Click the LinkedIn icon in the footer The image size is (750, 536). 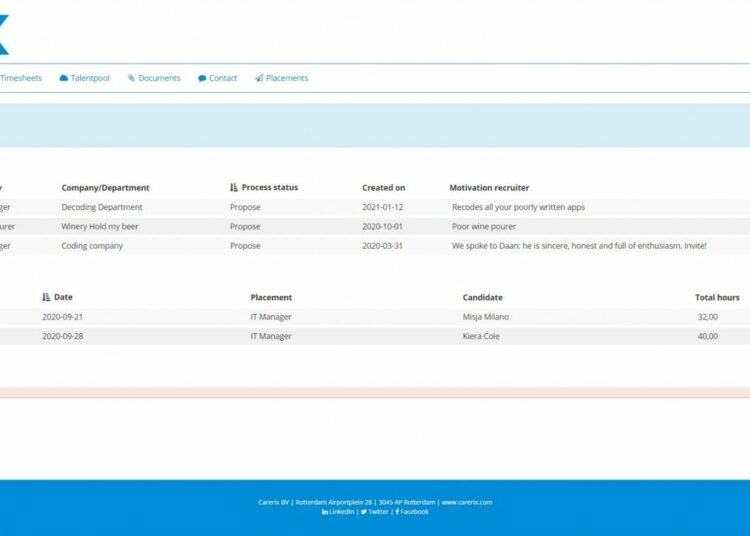(324, 512)
